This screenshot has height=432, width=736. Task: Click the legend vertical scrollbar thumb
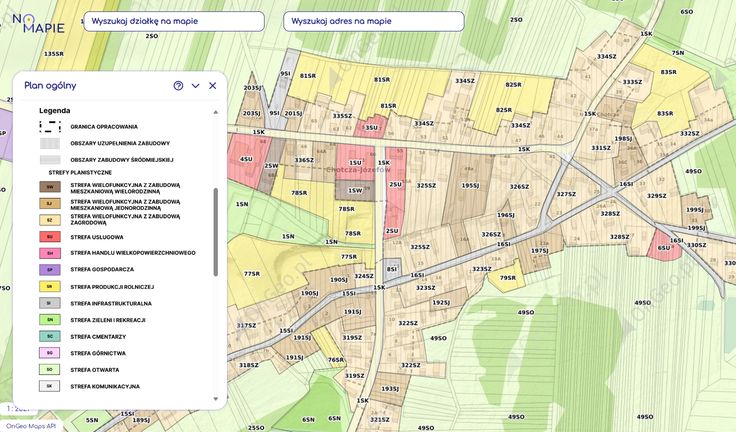(215, 230)
